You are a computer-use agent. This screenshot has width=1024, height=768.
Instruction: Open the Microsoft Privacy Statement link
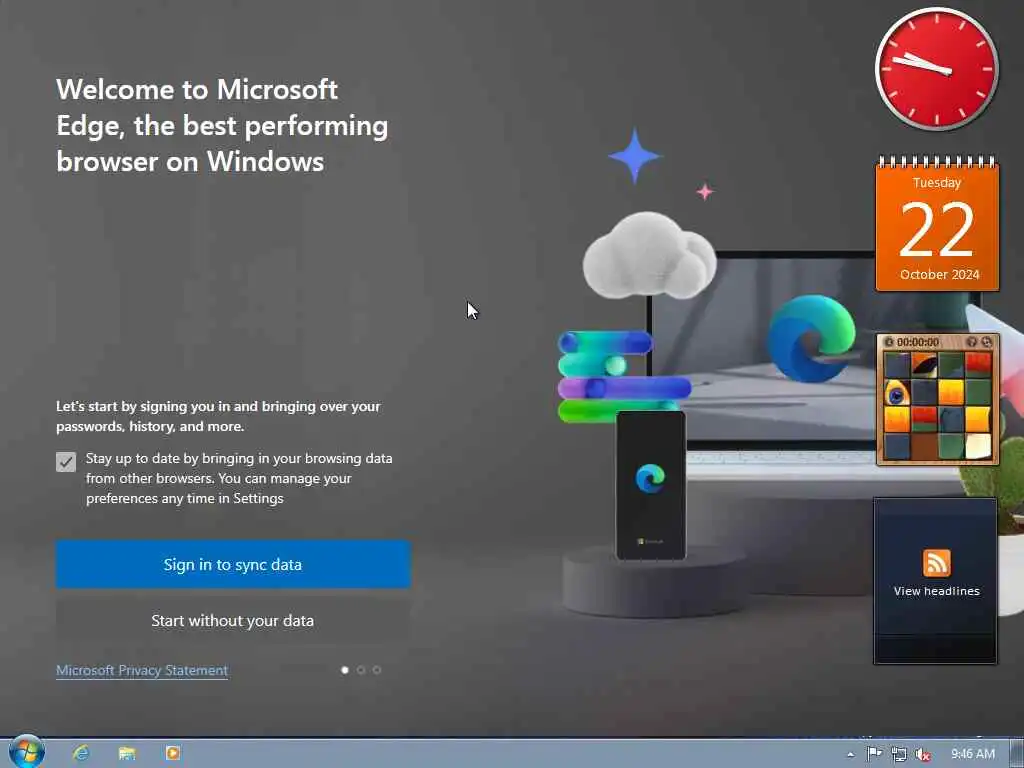tap(142, 670)
